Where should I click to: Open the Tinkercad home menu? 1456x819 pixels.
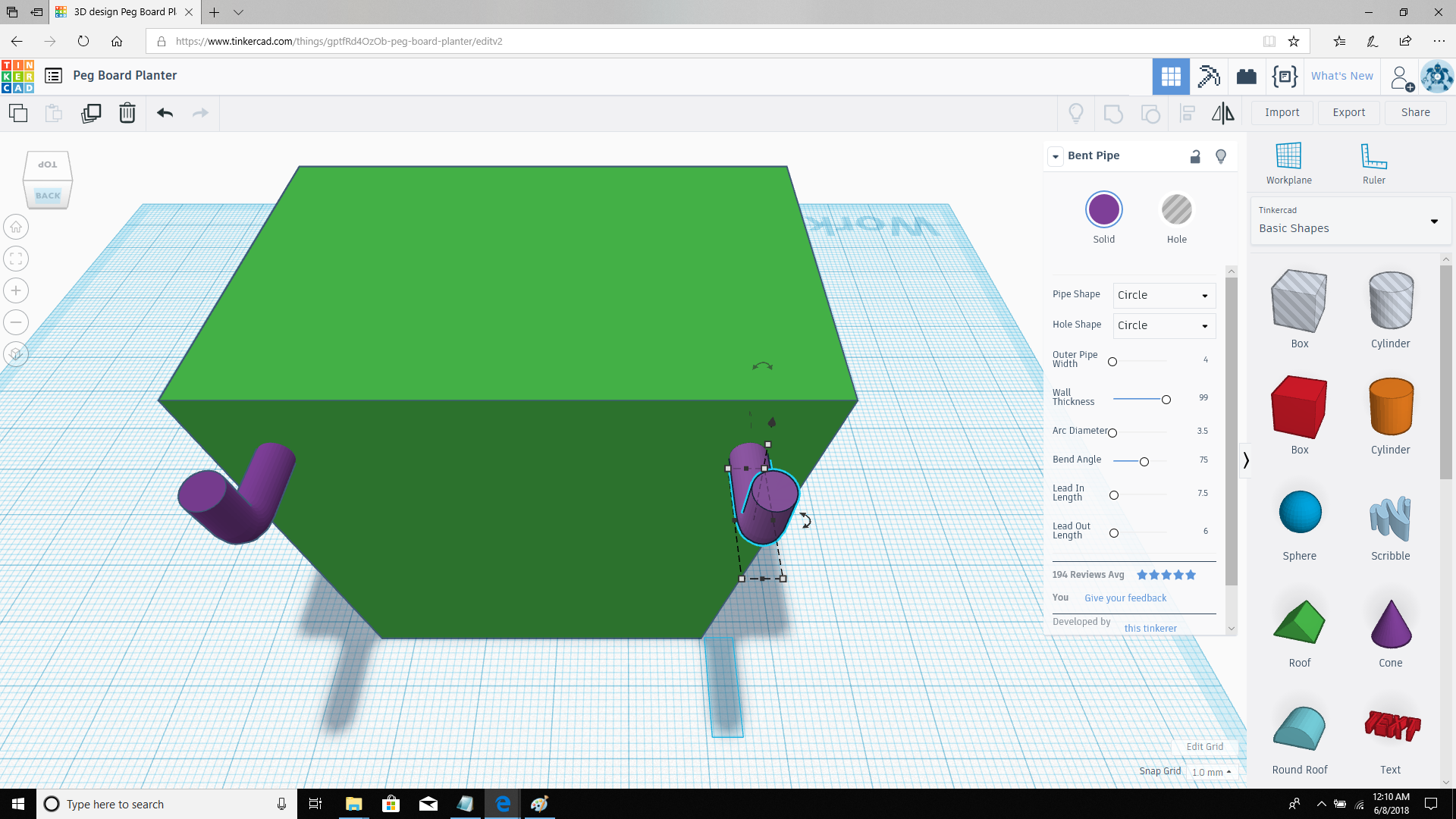click(17, 76)
